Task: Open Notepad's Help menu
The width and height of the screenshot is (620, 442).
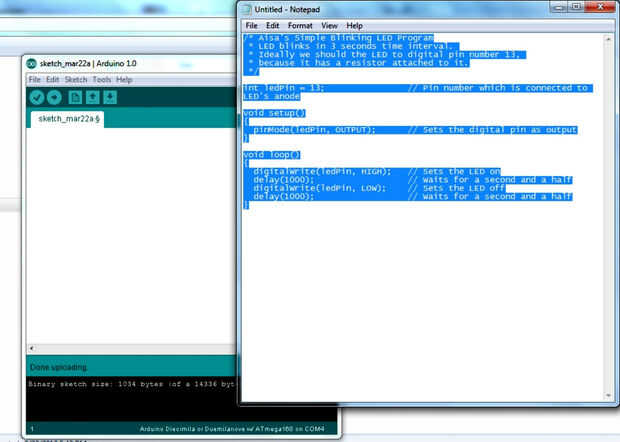Action: pos(354,26)
